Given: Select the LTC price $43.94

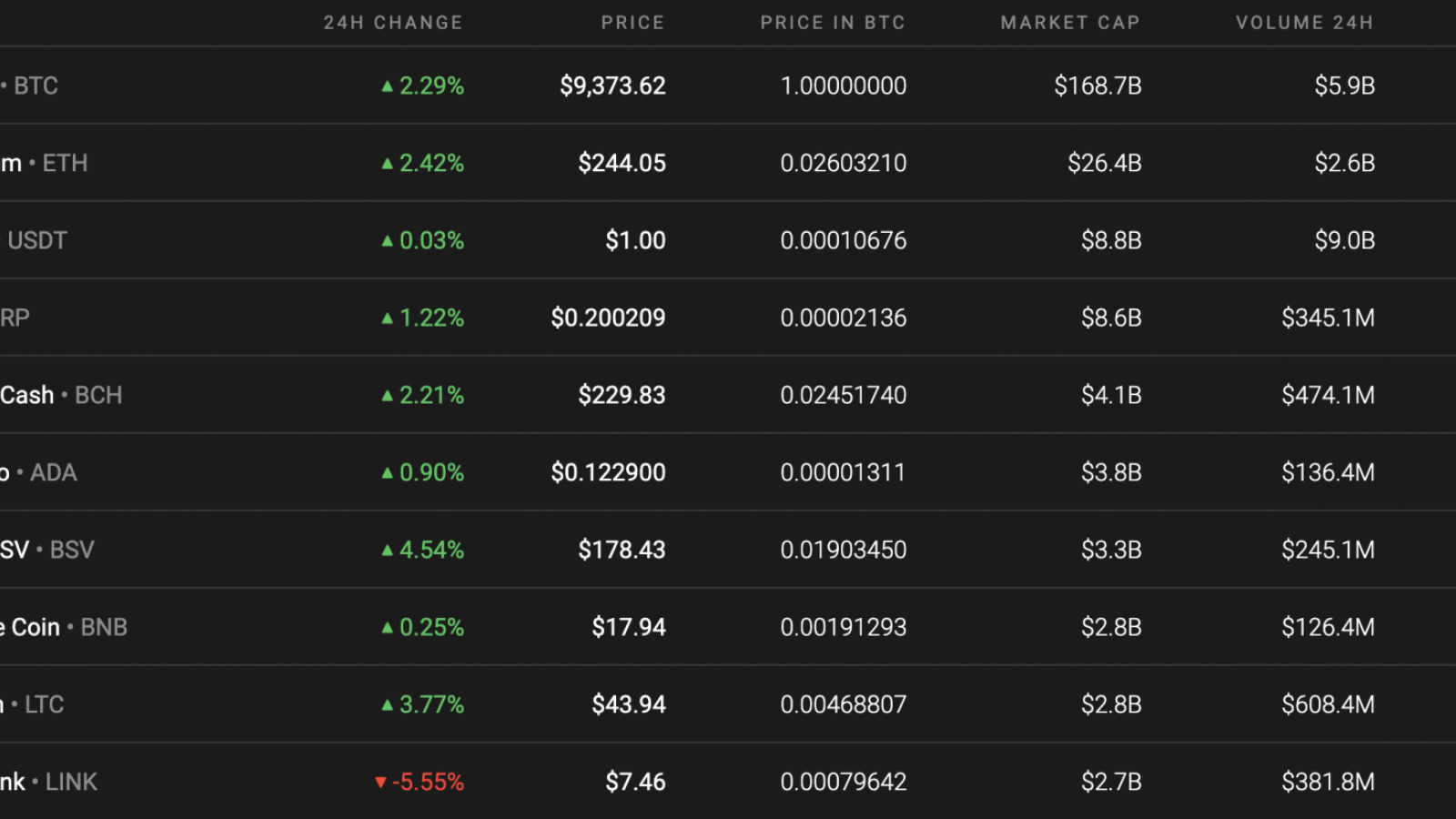Looking at the screenshot, I should 629,704.
